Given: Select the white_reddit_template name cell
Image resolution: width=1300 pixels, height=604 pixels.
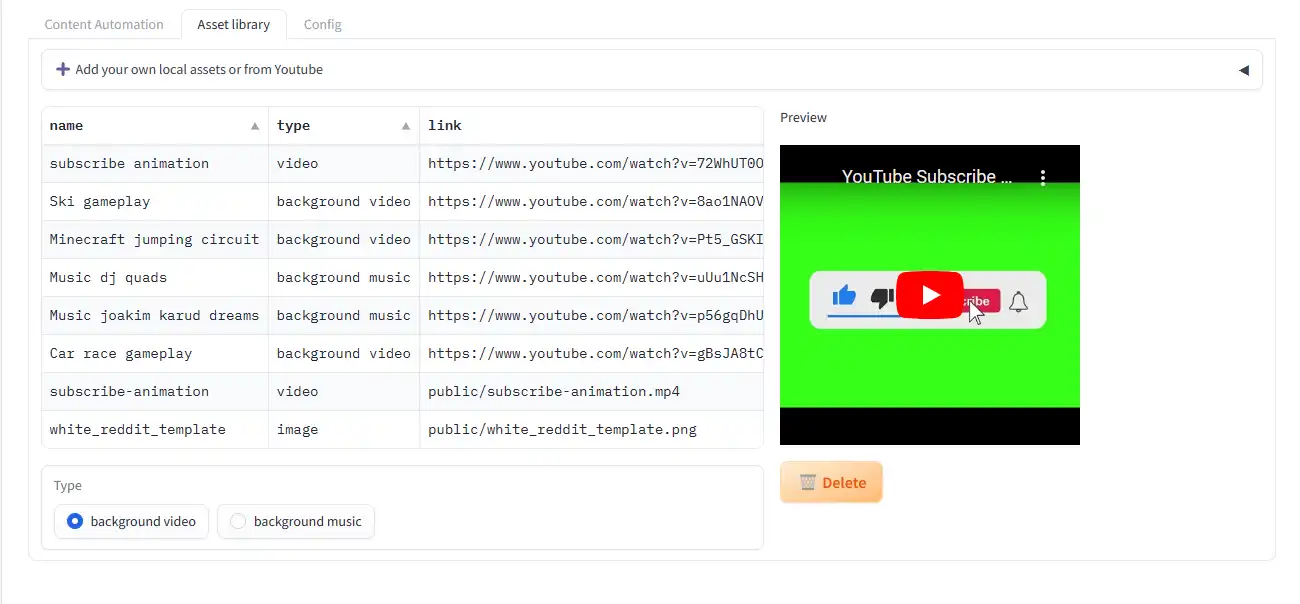Looking at the screenshot, I should click(x=155, y=430).
